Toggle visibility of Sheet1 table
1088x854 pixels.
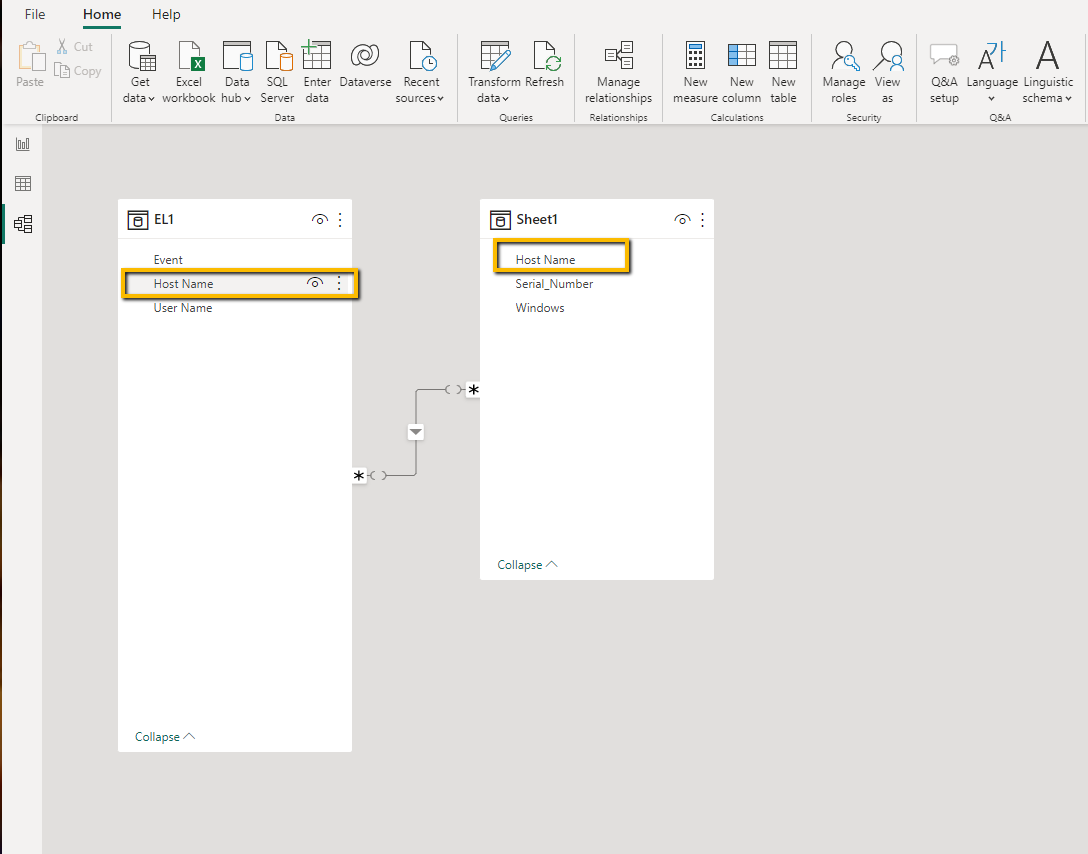tap(682, 220)
